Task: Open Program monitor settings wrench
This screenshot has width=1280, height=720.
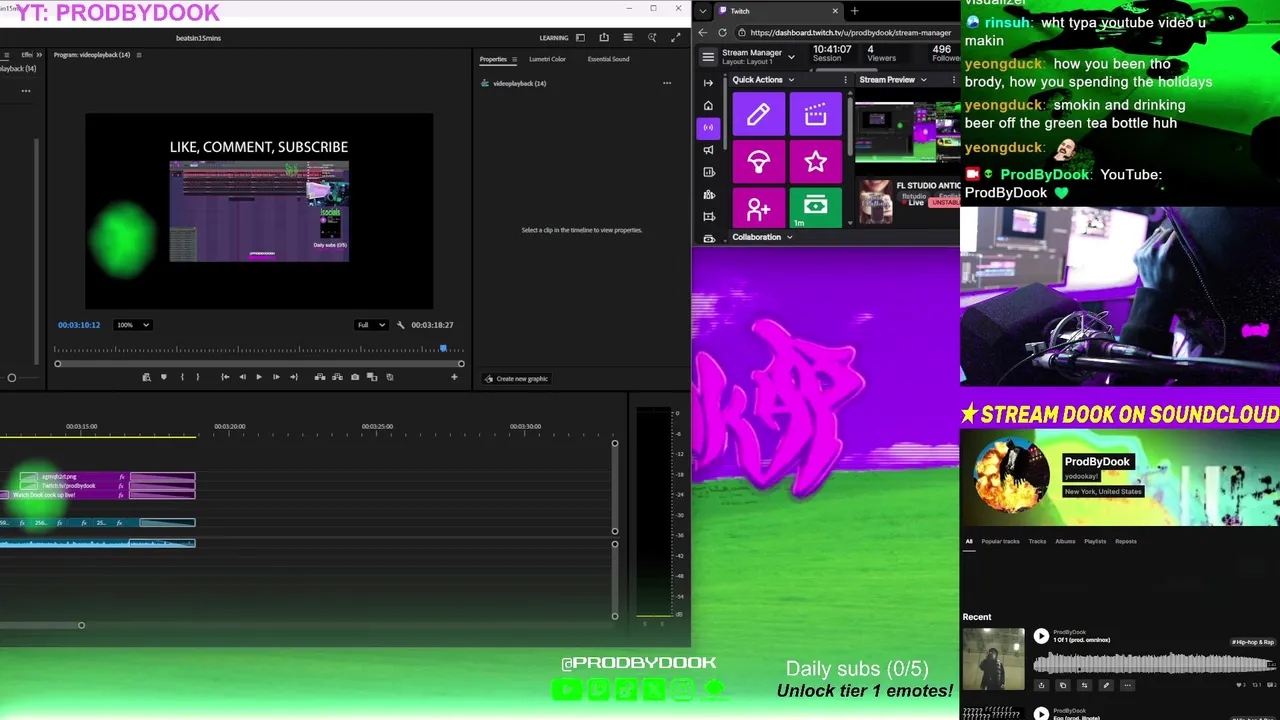Action: click(401, 325)
